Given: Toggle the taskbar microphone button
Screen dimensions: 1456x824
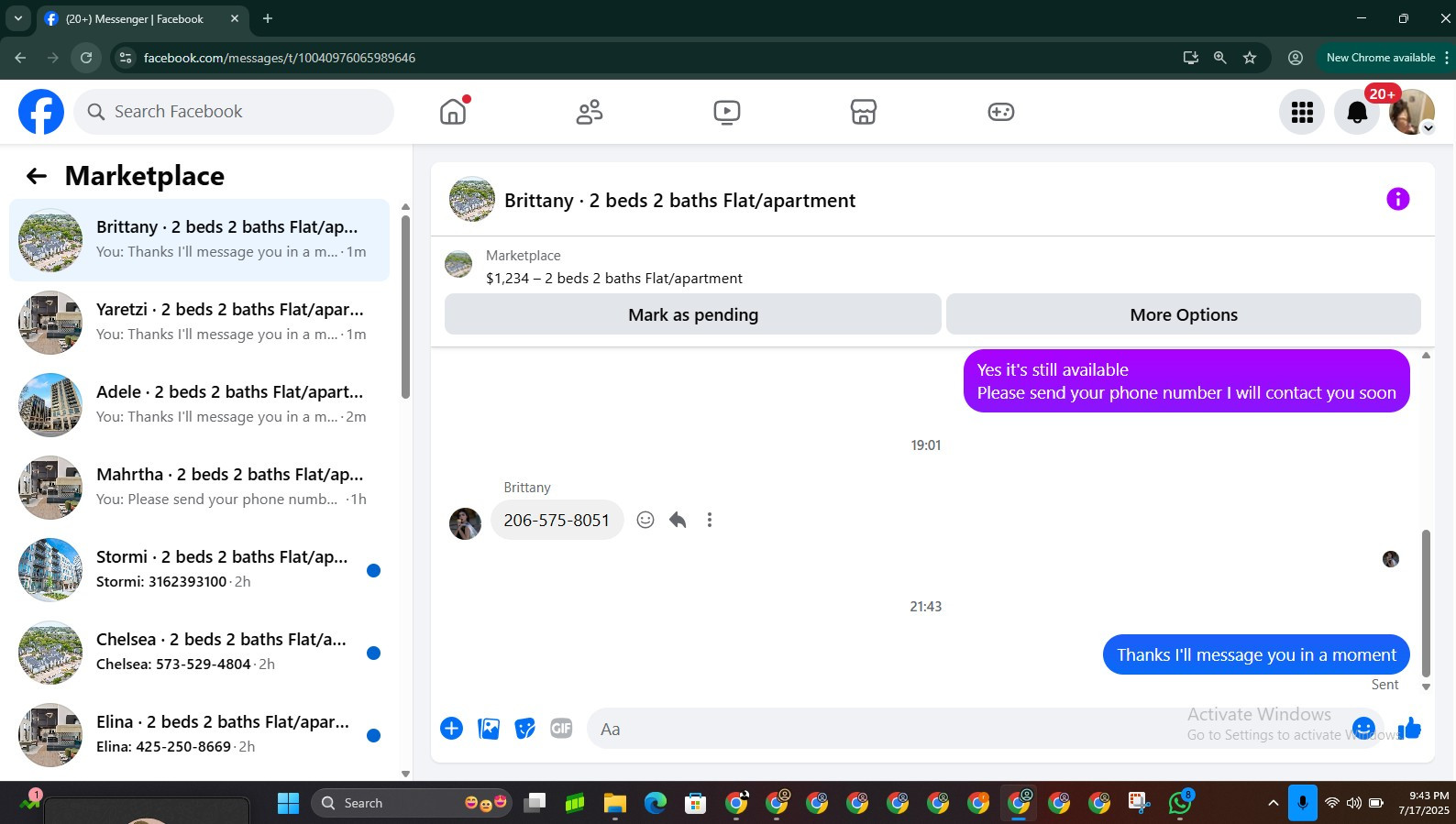Looking at the screenshot, I should tap(1302, 803).
